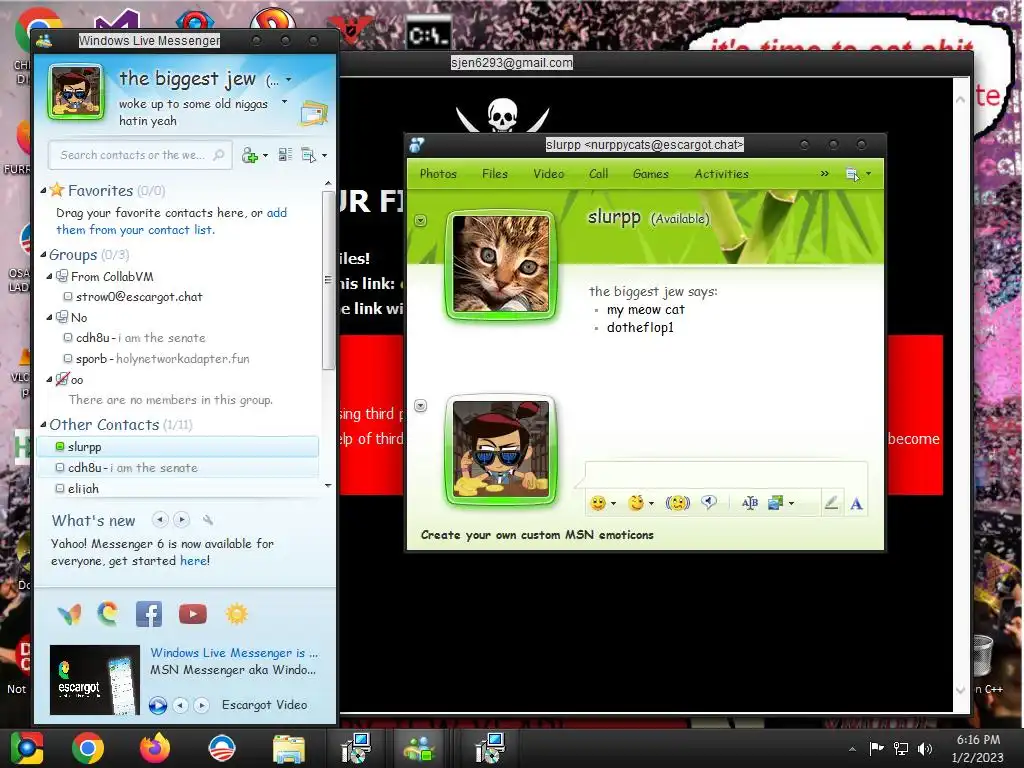The height and width of the screenshot is (768, 1024).
Task: Open the display name status dropdown
Action: 289,80
